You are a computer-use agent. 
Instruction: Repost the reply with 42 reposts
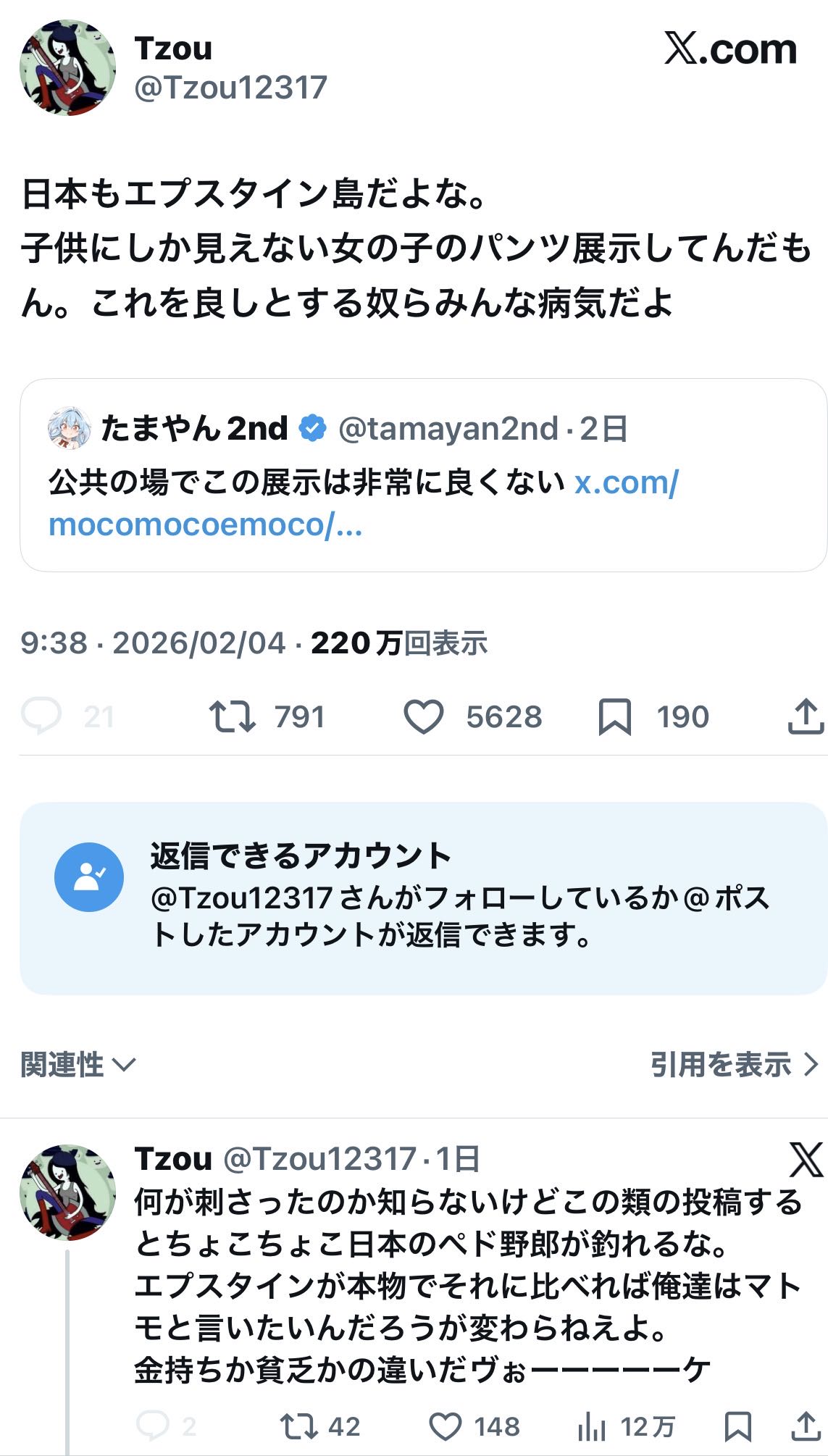pos(298,1426)
